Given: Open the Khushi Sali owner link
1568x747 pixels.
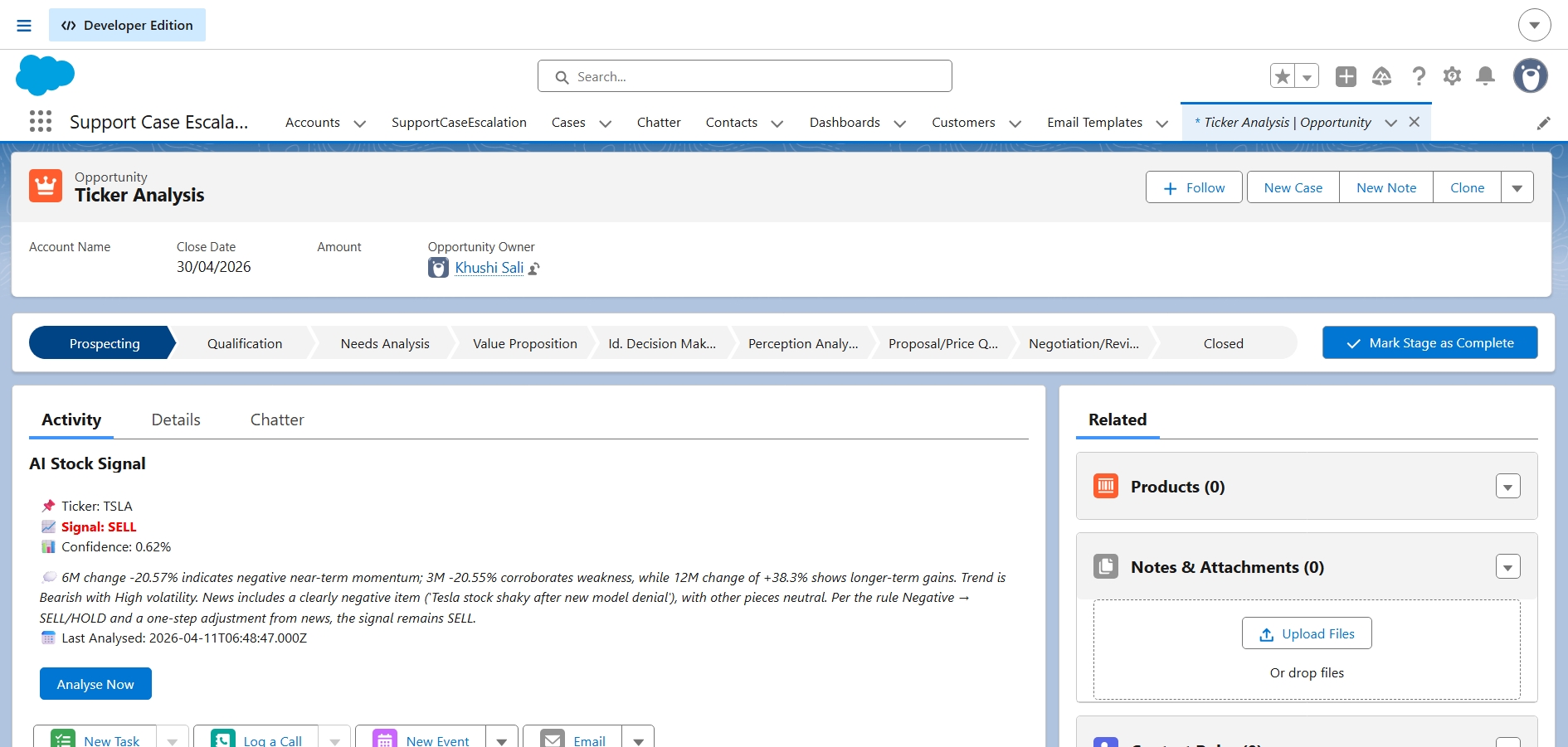Looking at the screenshot, I should [489, 268].
